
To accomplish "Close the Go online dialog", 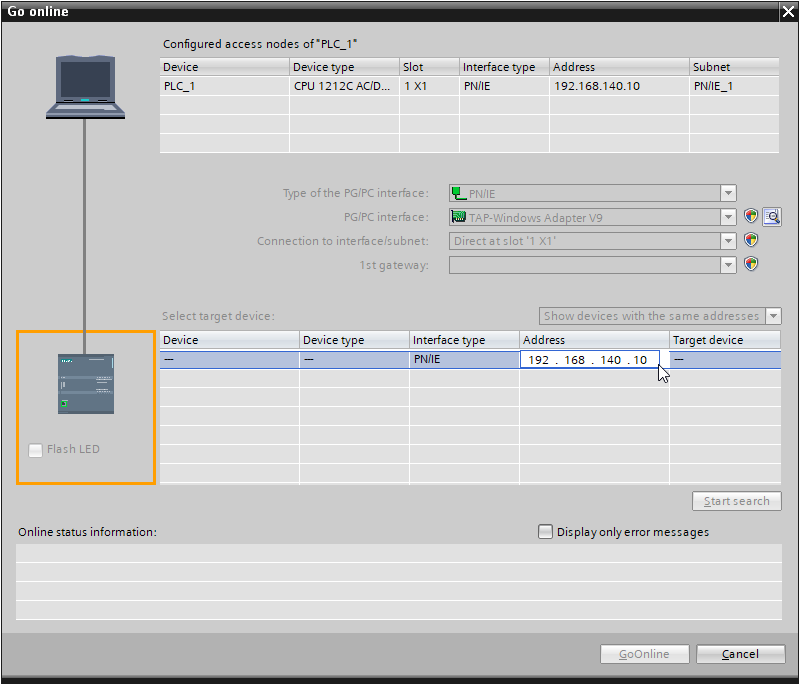I will point(788,12).
